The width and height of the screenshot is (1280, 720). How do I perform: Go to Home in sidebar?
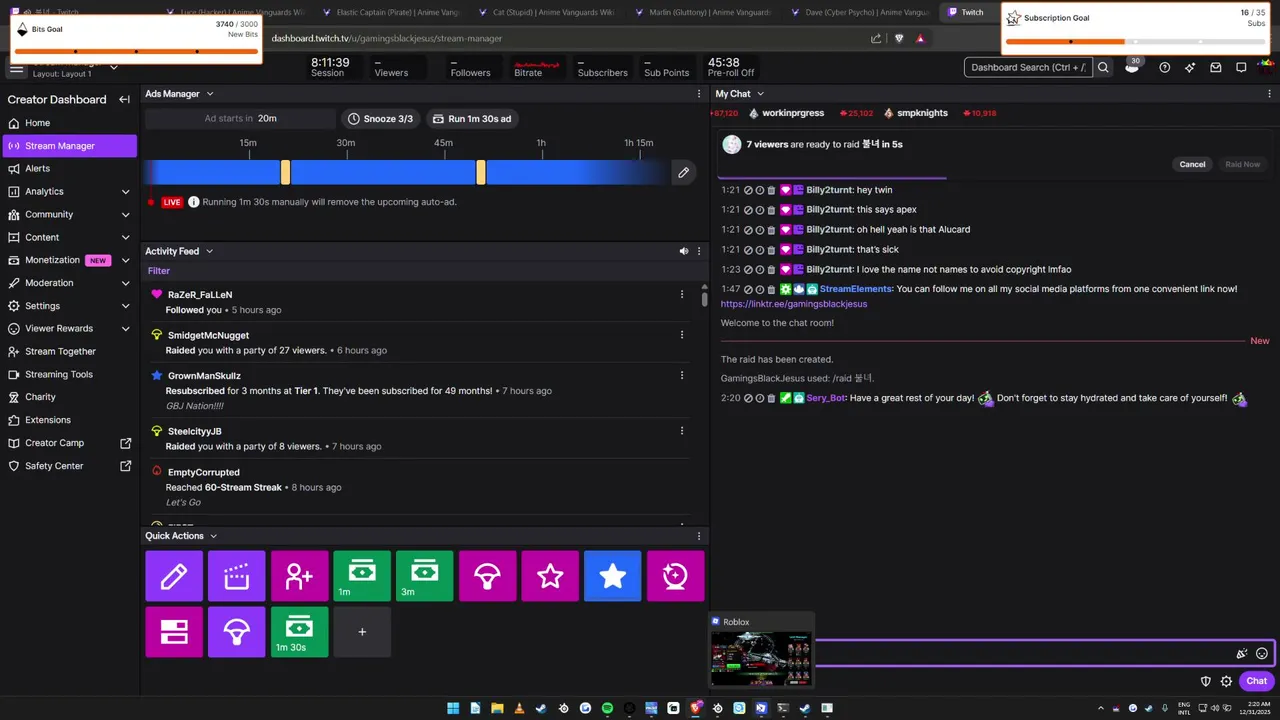coord(68,123)
